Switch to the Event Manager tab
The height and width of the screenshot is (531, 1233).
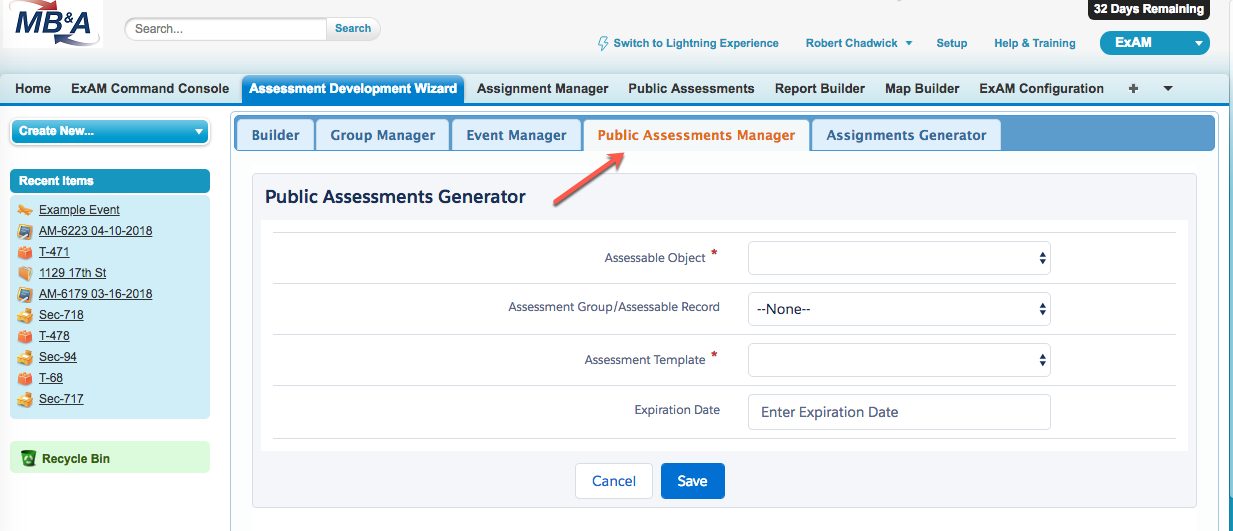point(516,135)
